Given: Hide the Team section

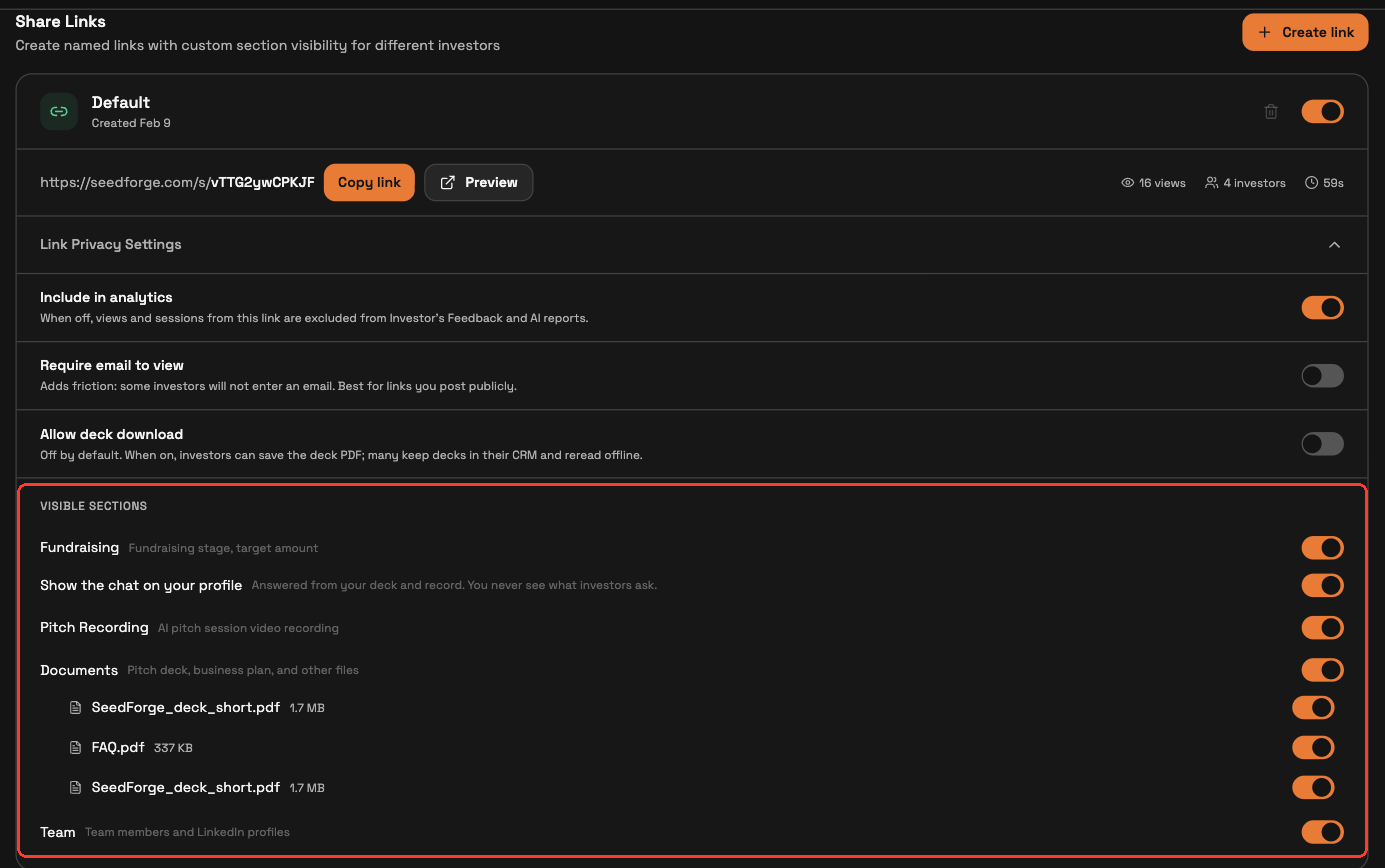Looking at the screenshot, I should pos(1322,832).
